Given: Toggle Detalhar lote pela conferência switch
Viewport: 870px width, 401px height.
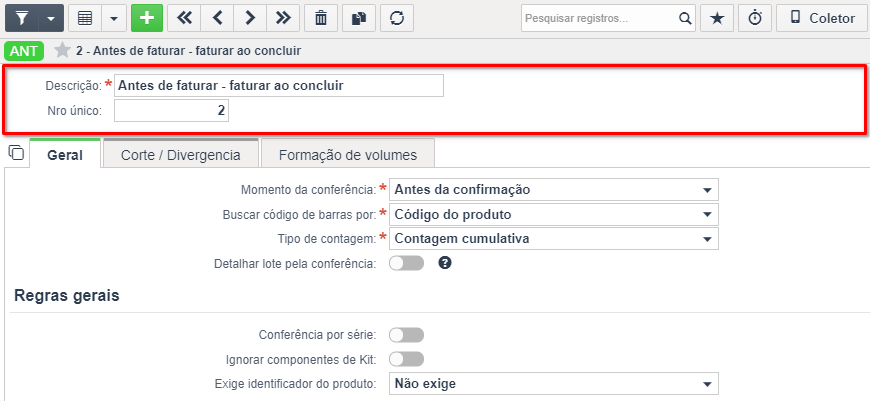Looking at the screenshot, I should tap(407, 263).
